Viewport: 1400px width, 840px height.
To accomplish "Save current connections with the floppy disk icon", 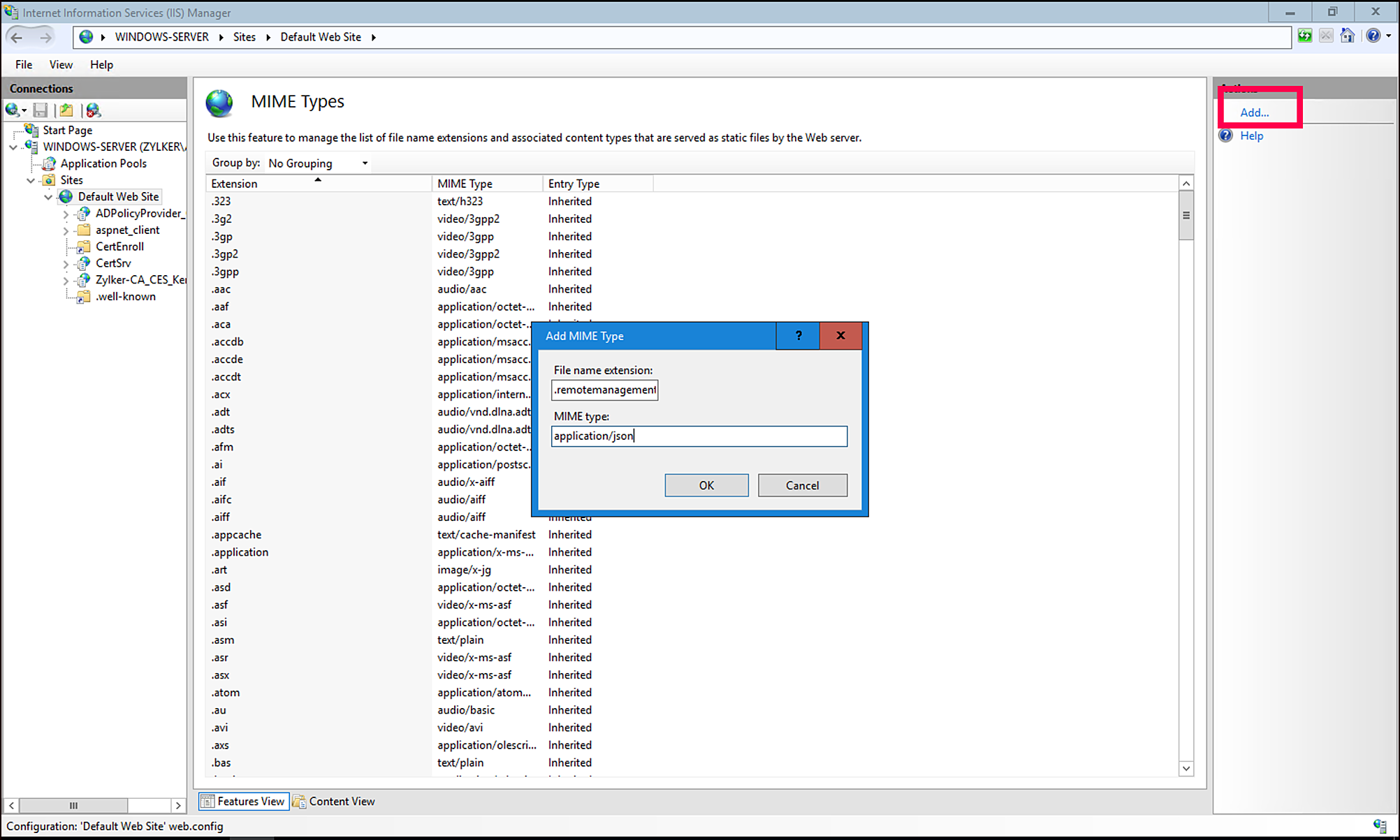I will pyautogui.click(x=40, y=110).
